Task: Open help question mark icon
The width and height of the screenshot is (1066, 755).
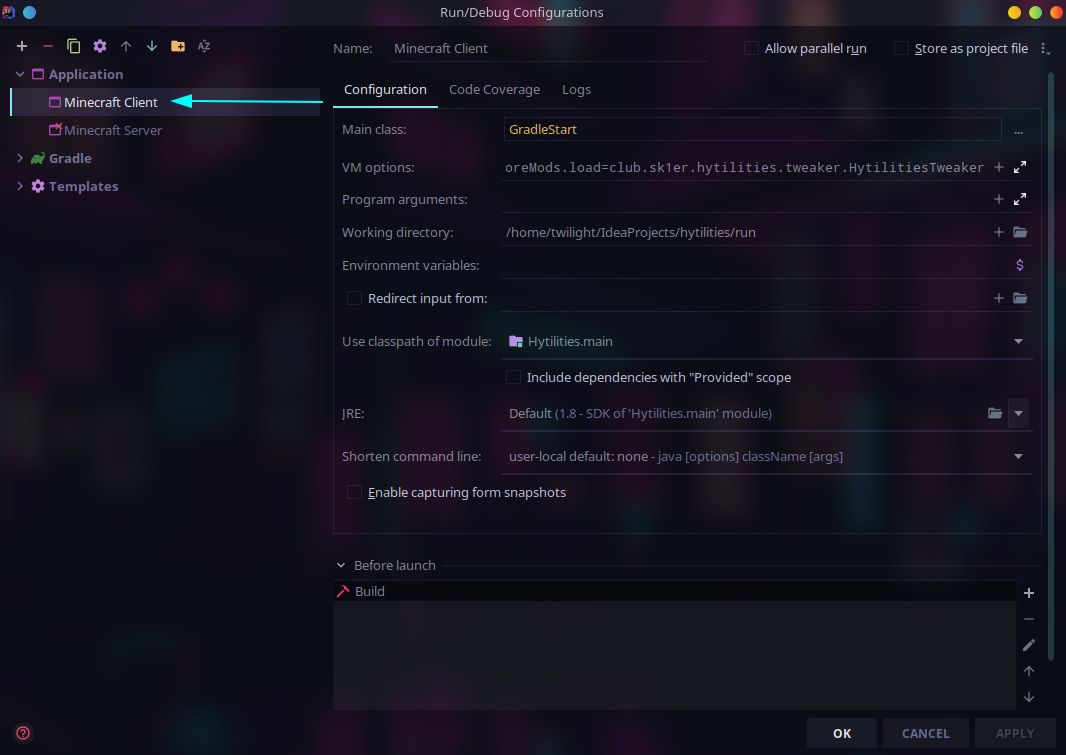Action: point(23,733)
